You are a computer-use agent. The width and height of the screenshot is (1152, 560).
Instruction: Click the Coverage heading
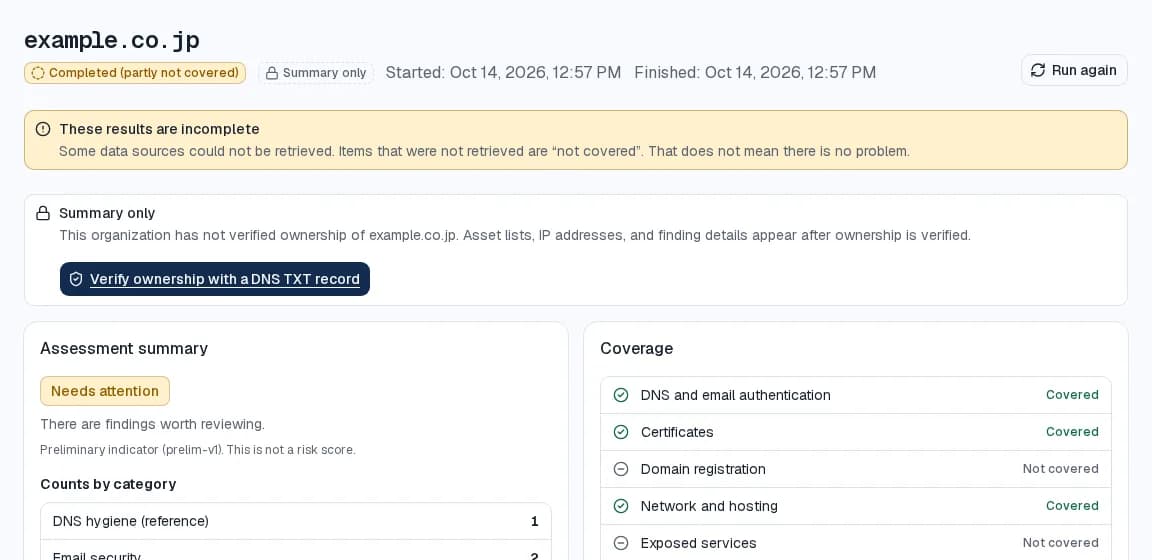coord(636,348)
